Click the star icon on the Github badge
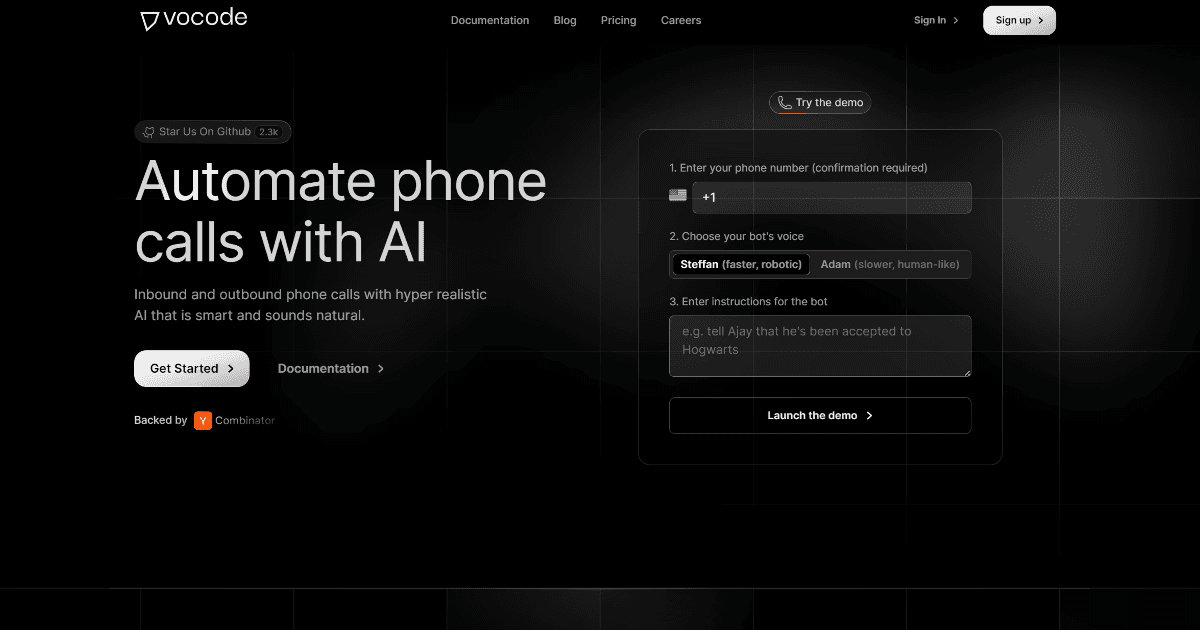This screenshot has height=630, width=1200. 148,131
